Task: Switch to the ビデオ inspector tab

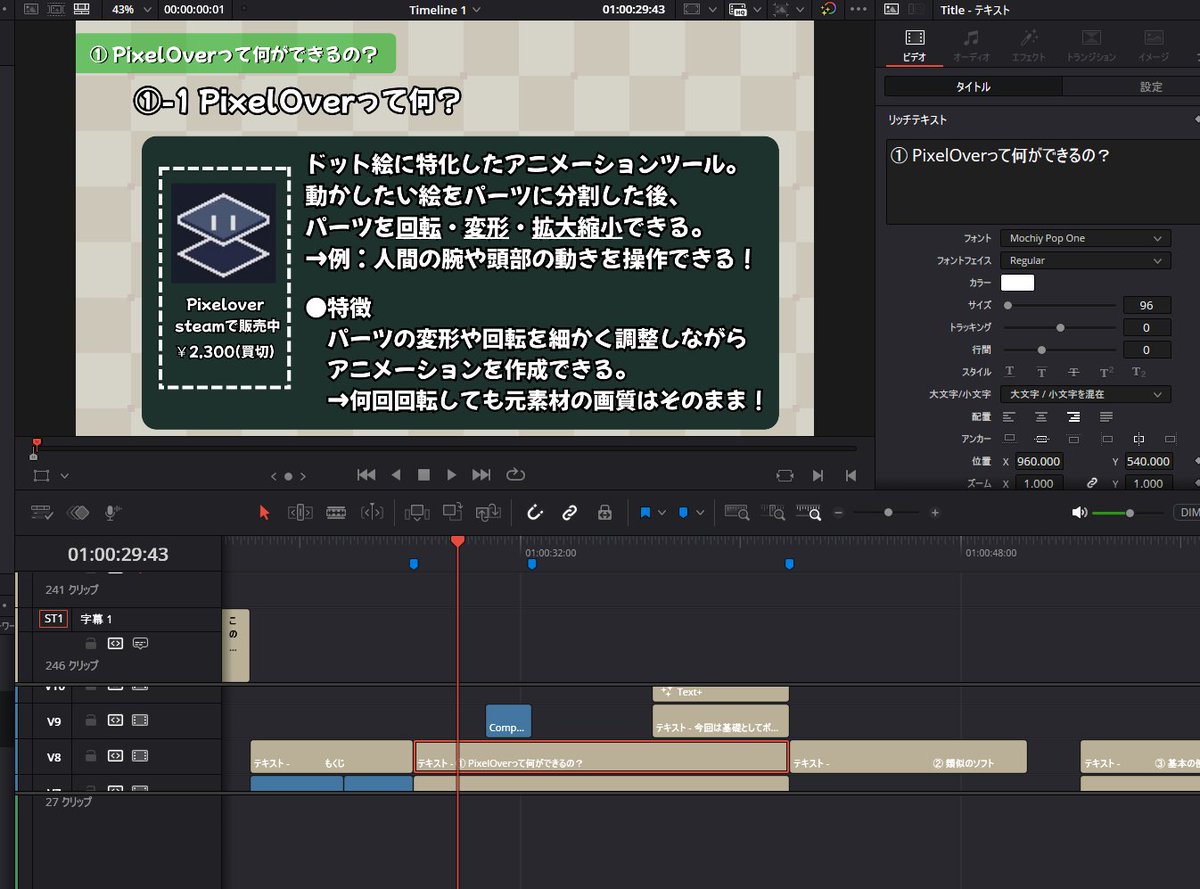Action: click(x=914, y=45)
